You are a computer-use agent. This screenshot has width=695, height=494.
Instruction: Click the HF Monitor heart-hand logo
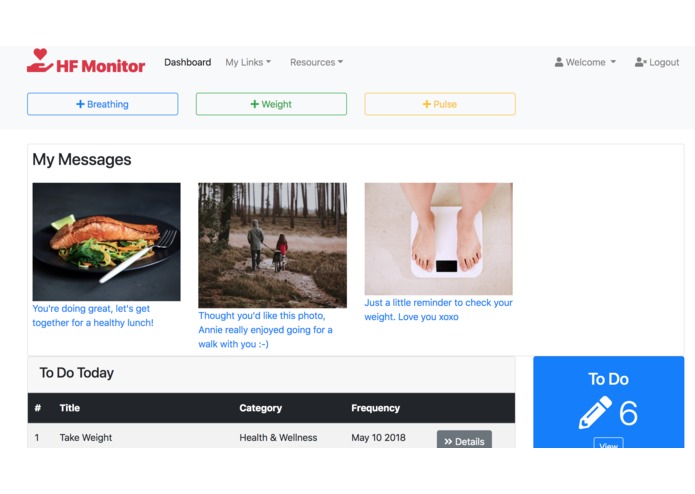pyautogui.click(x=39, y=61)
